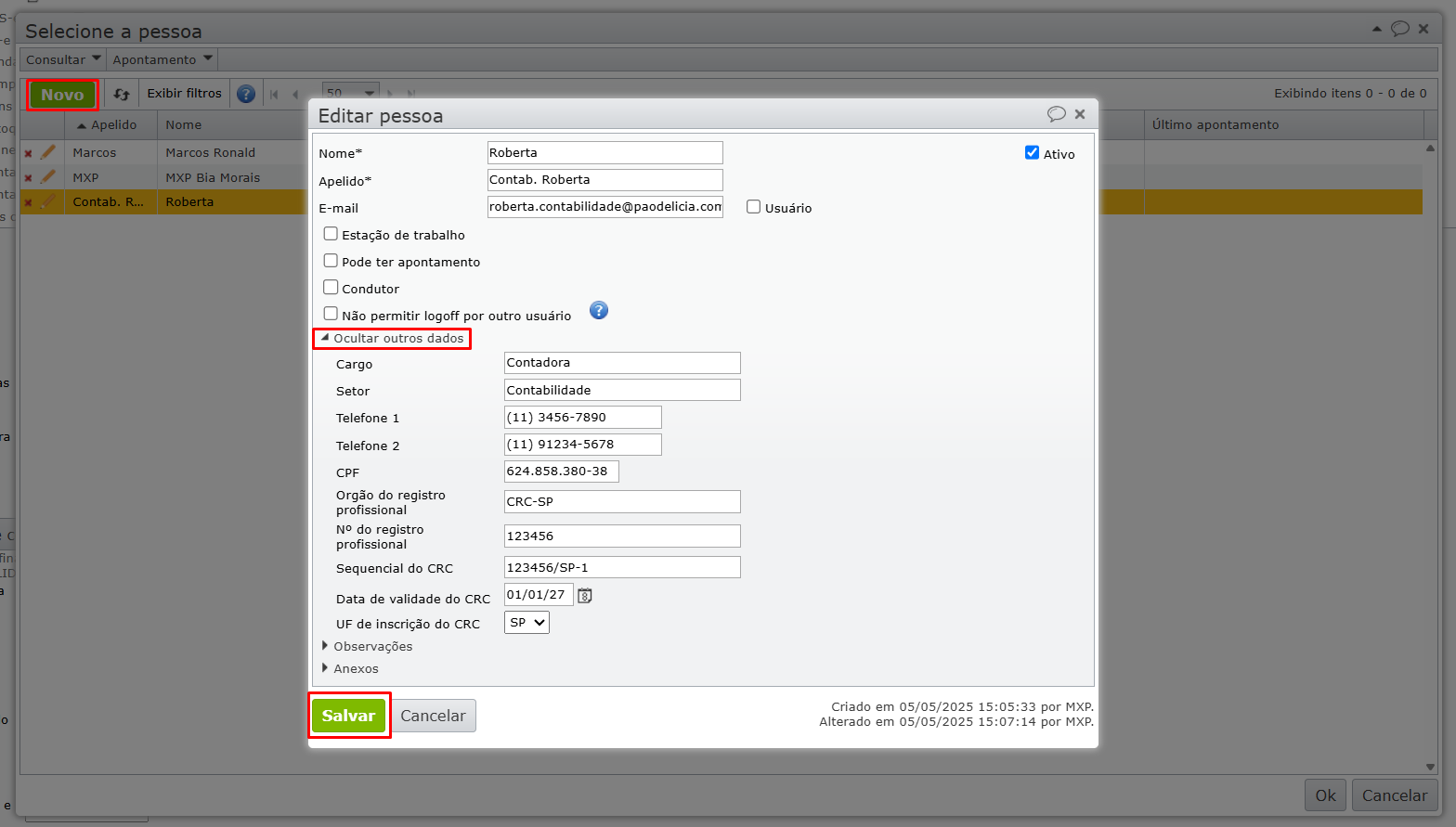Click the green Novo button
The width and height of the screenshot is (1456, 827).
pos(62,95)
